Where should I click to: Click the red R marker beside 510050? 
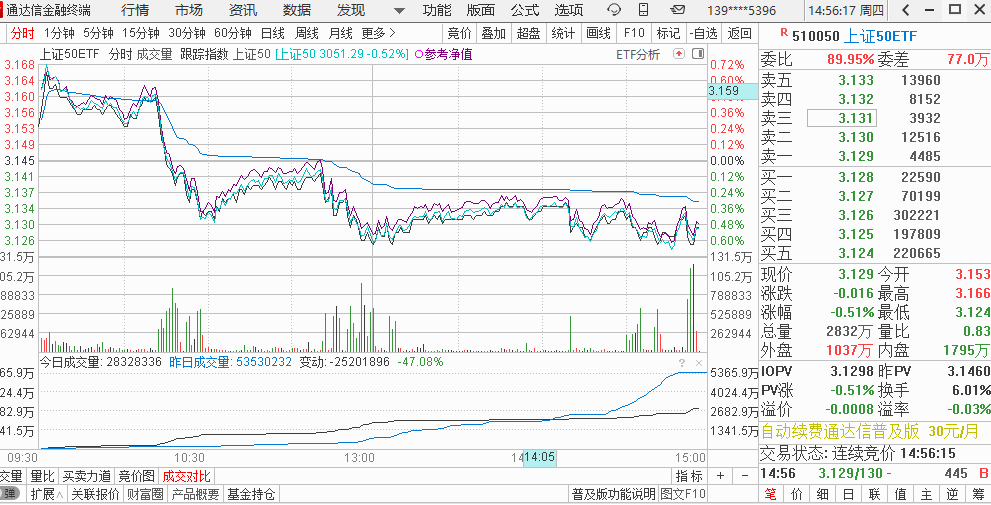[784, 32]
